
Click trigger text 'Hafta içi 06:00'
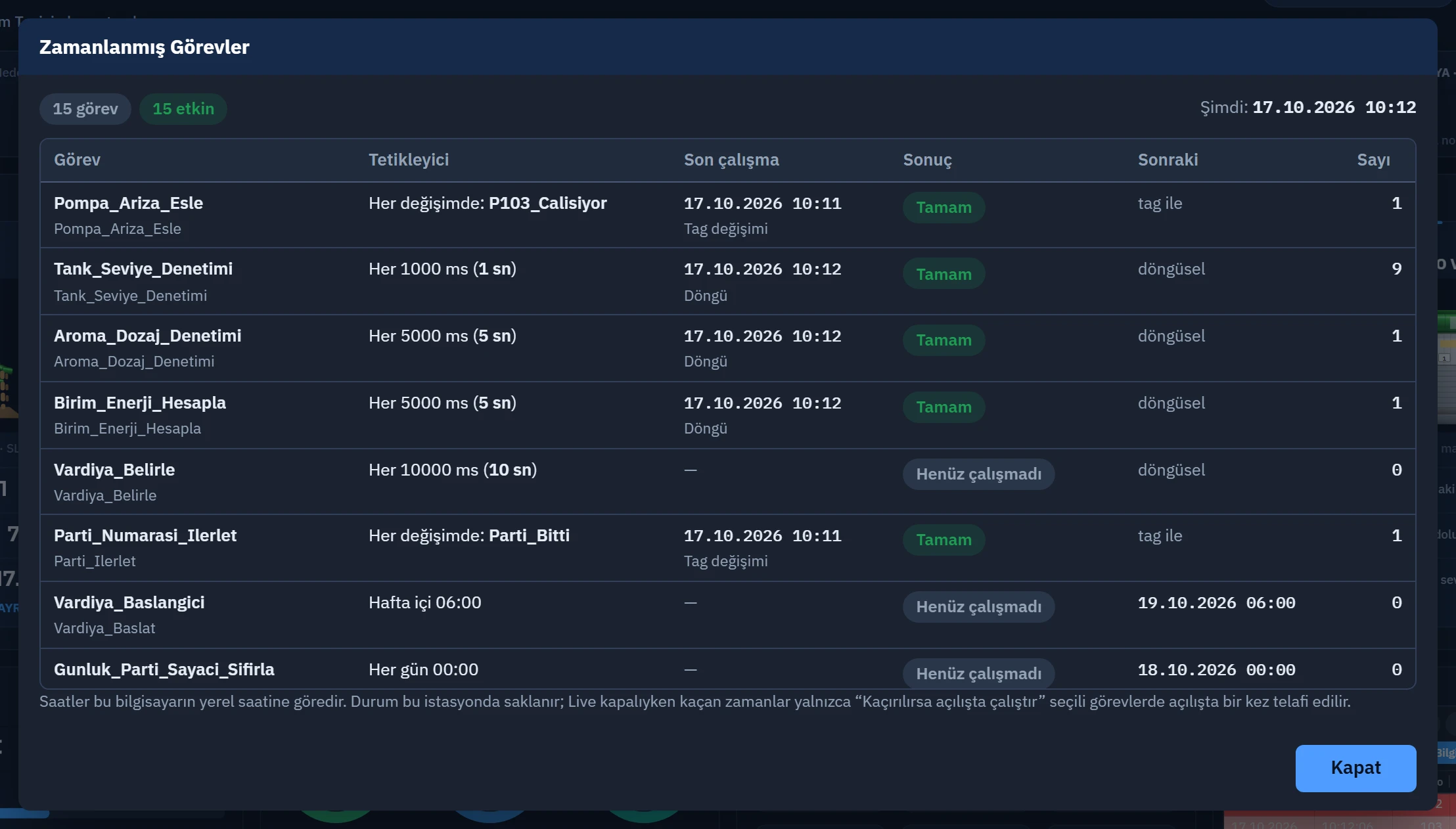[x=425, y=602]
